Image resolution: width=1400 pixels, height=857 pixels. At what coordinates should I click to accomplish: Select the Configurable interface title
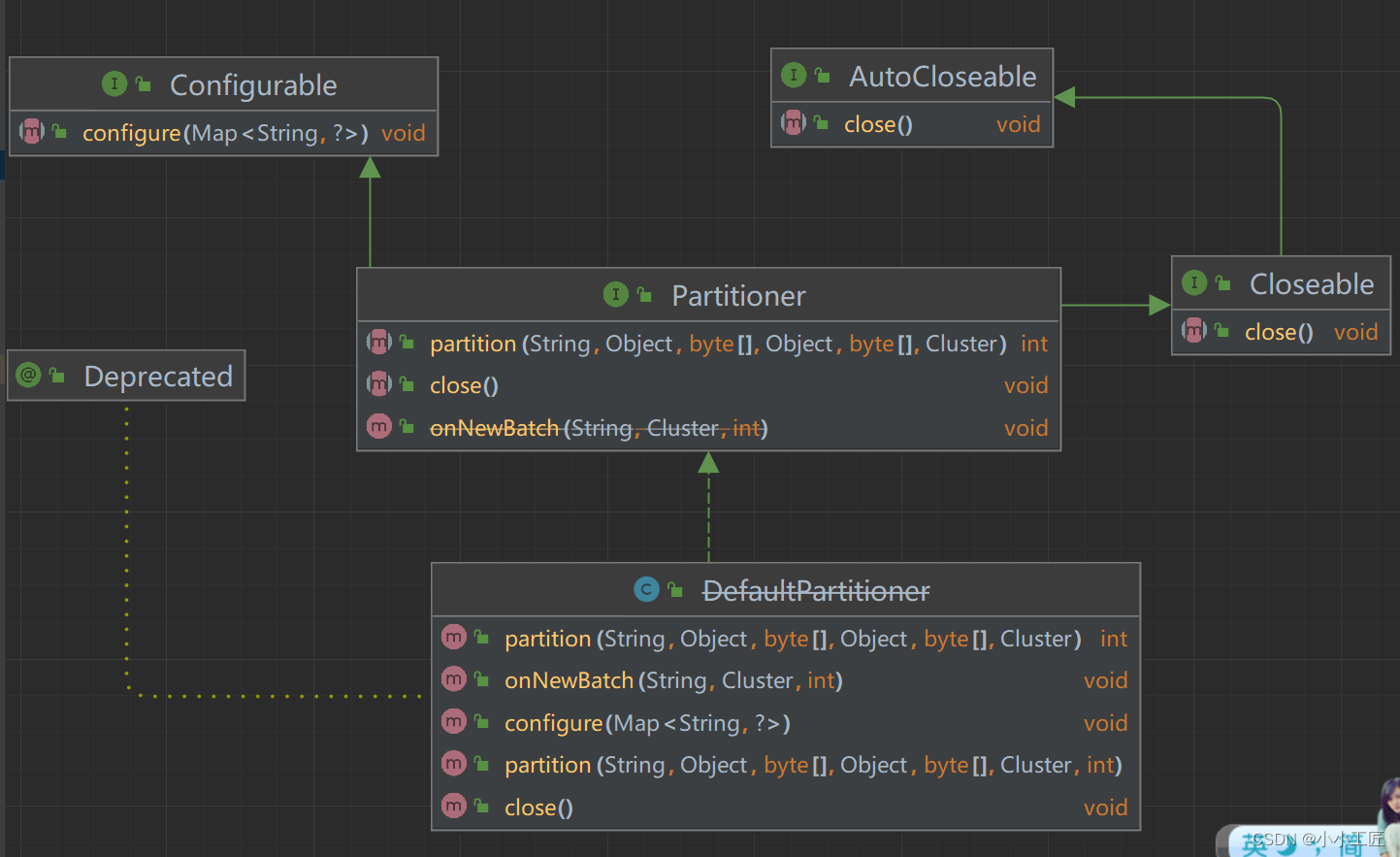[x=253, y=85]
